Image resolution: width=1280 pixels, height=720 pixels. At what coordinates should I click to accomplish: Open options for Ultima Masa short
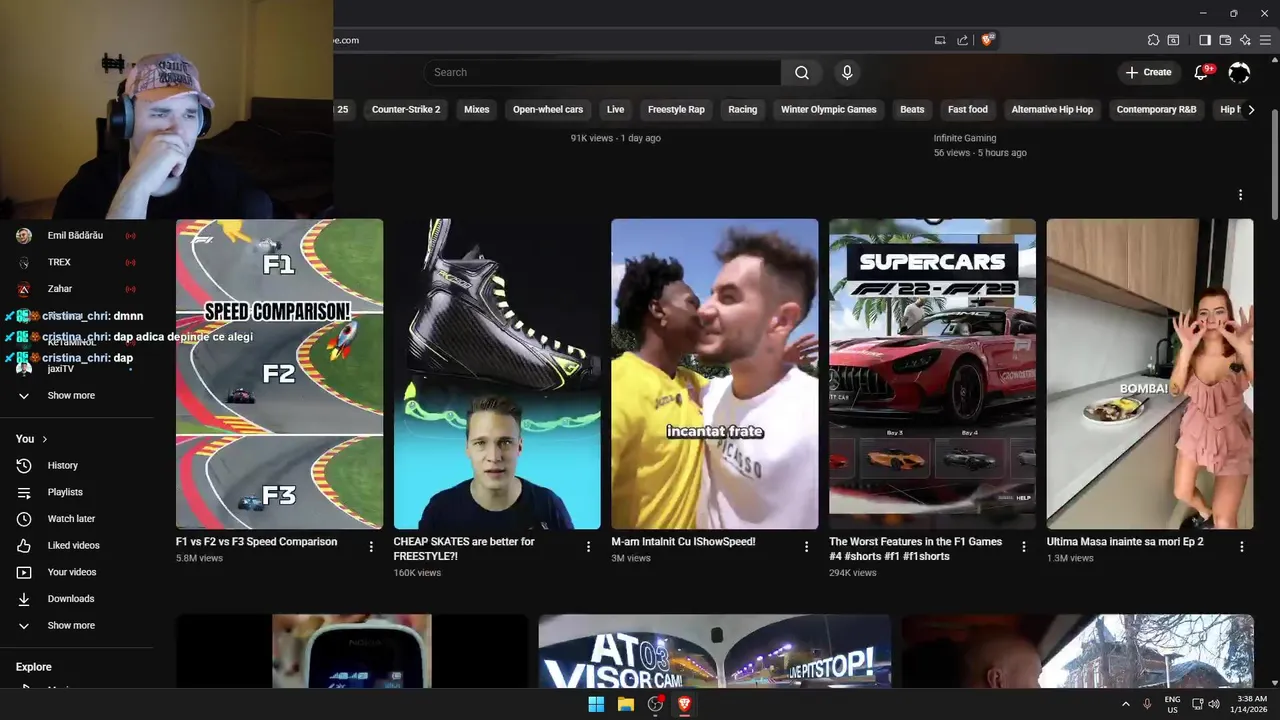1241,547
